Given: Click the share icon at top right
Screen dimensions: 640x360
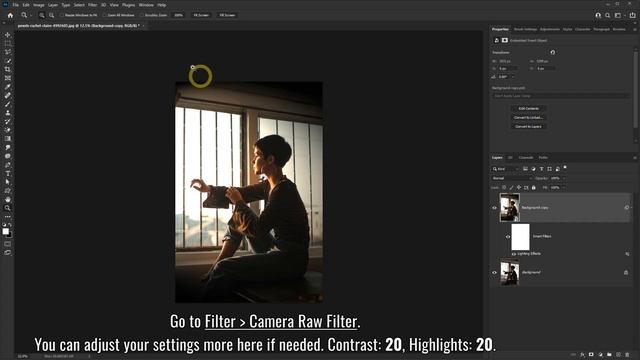Looking at the screenshot, I should point(632,15).
